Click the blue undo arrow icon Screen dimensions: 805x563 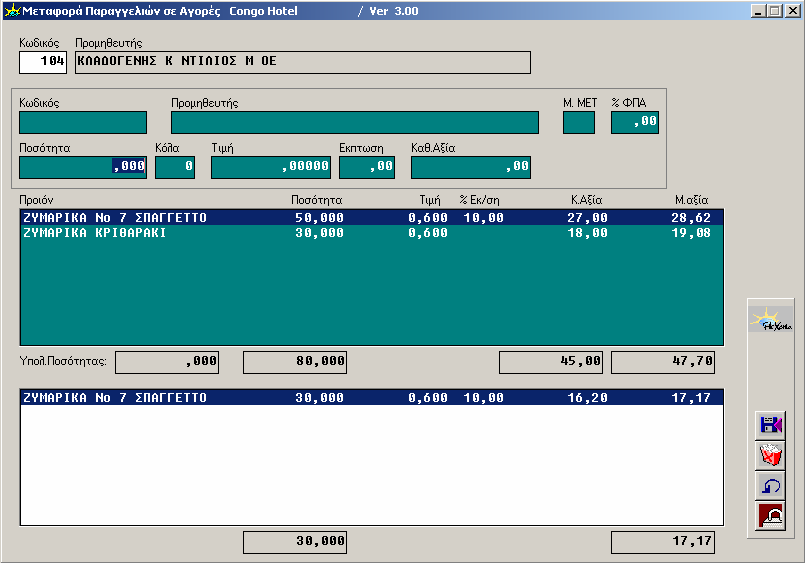770,486
